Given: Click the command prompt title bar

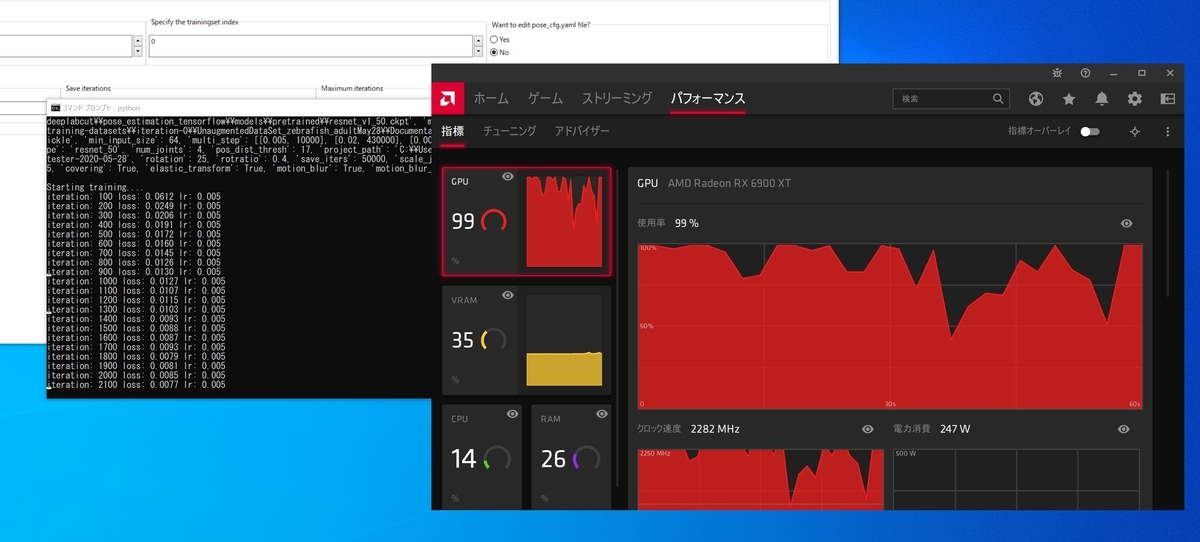Looking at the screenshot, I should coord(240,107).
